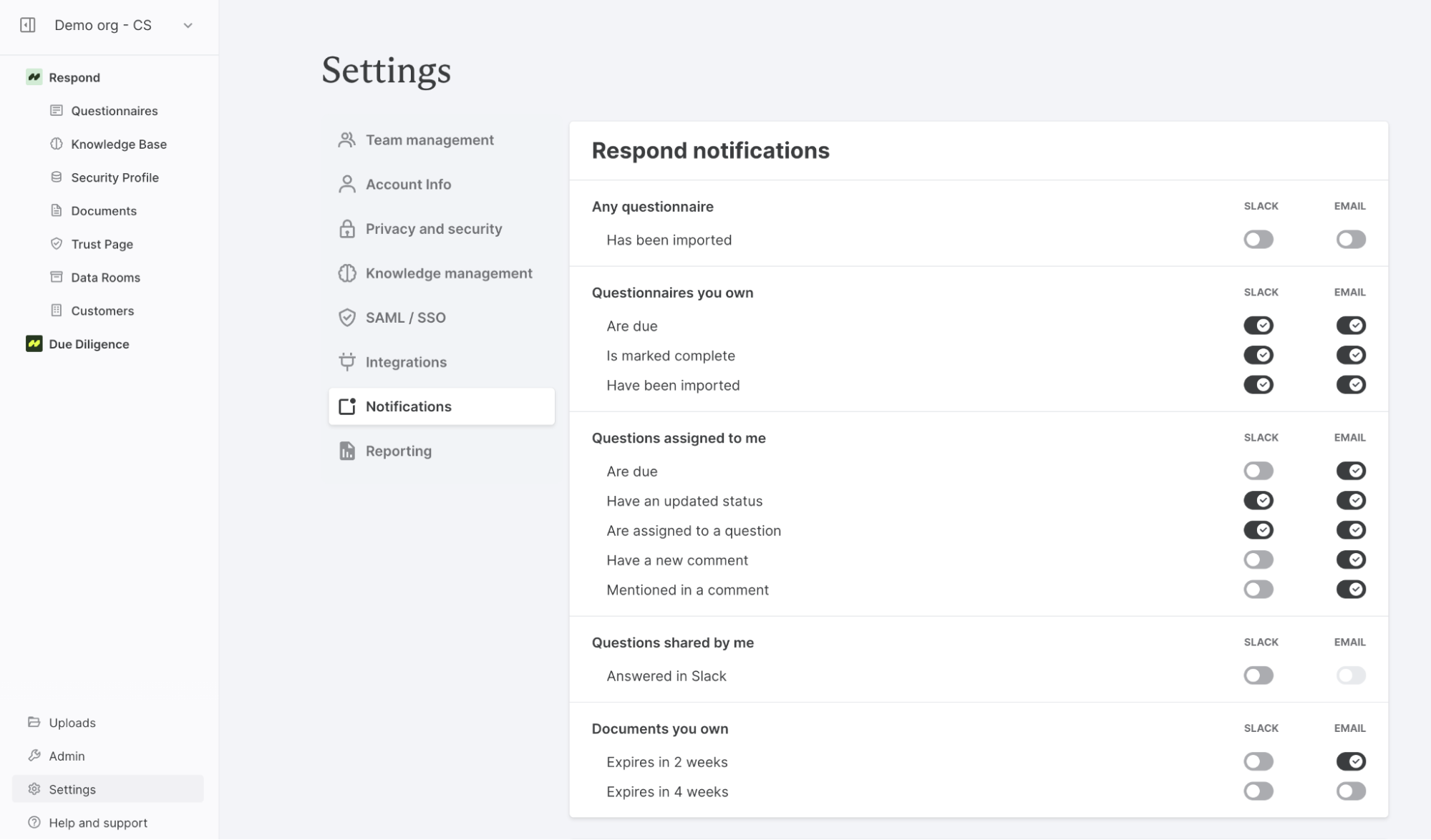The height and width of the screenshot is (840, 1431).
Task: Navigate to Knowledge Base in the sidebar
Action: (x=119, y=144)
